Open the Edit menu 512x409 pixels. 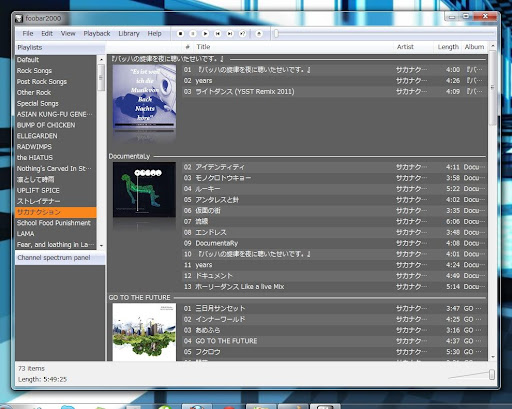point(47,33)
